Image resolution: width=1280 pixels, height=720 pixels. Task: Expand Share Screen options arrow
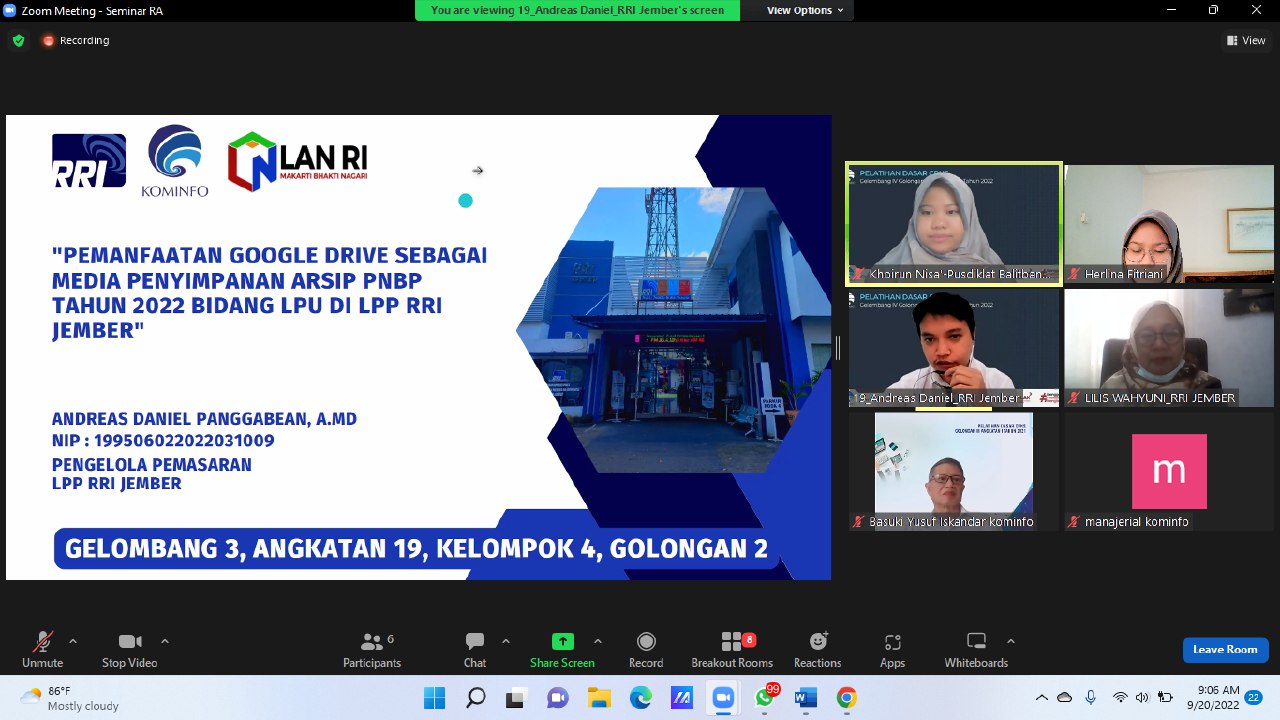coord(597,641)
